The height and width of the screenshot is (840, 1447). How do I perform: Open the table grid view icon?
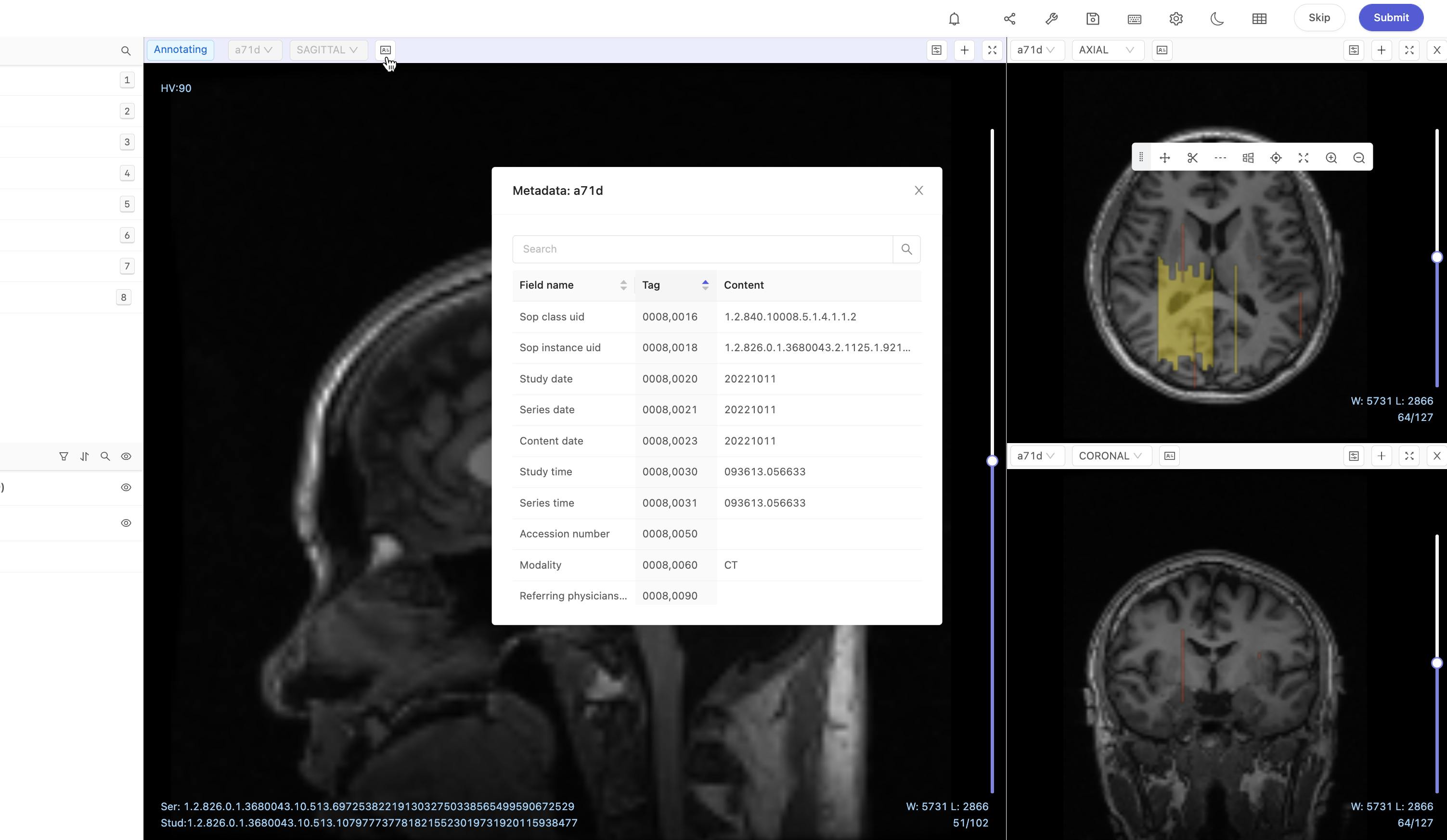[1259, 19]
